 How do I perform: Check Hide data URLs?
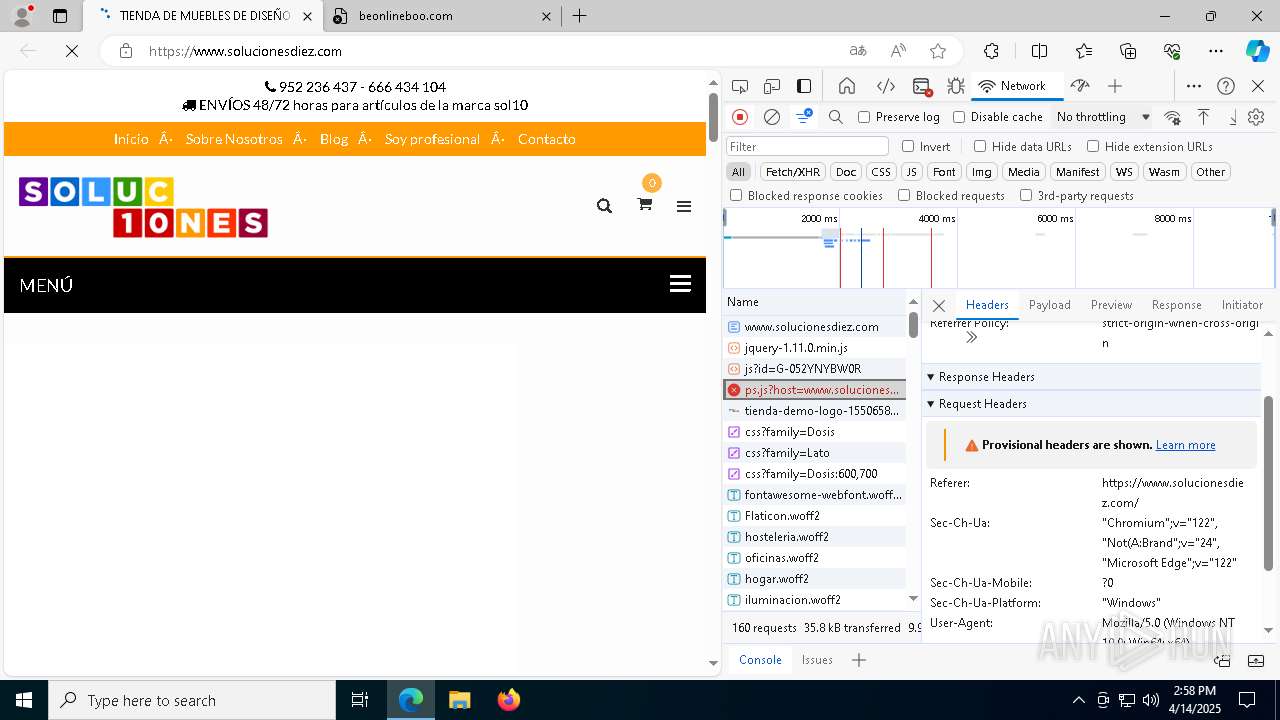pos(980,146)
